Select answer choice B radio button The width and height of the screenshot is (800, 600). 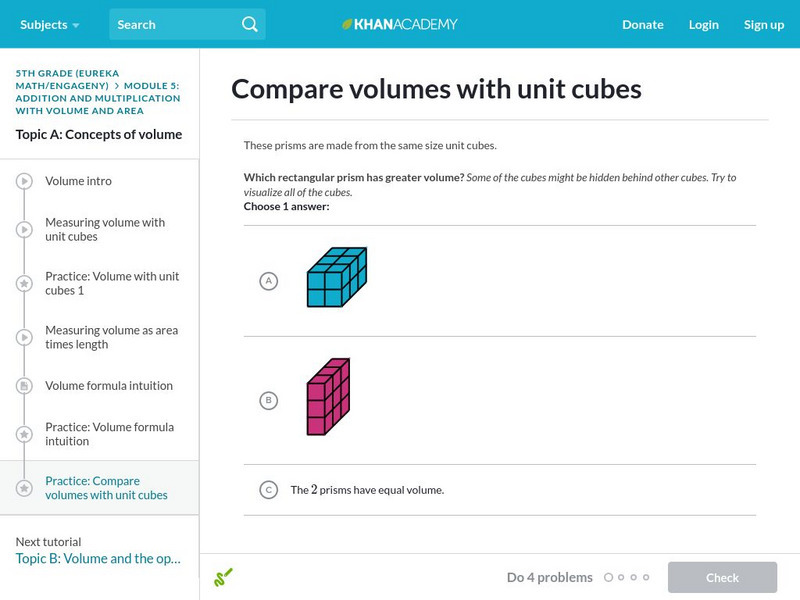(268, 401)
